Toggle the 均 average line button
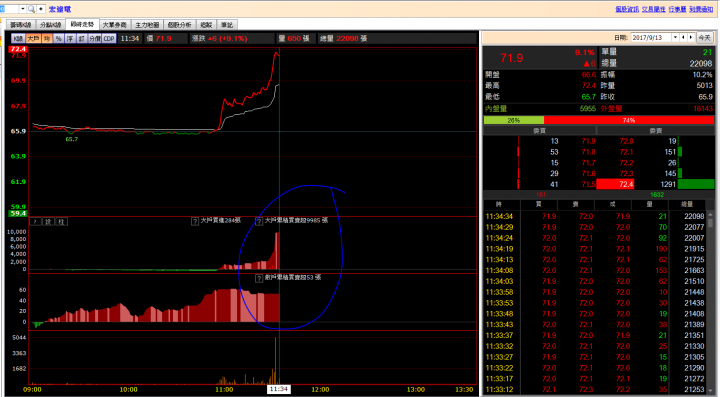The image size is (720, 397). coord(47,39)
